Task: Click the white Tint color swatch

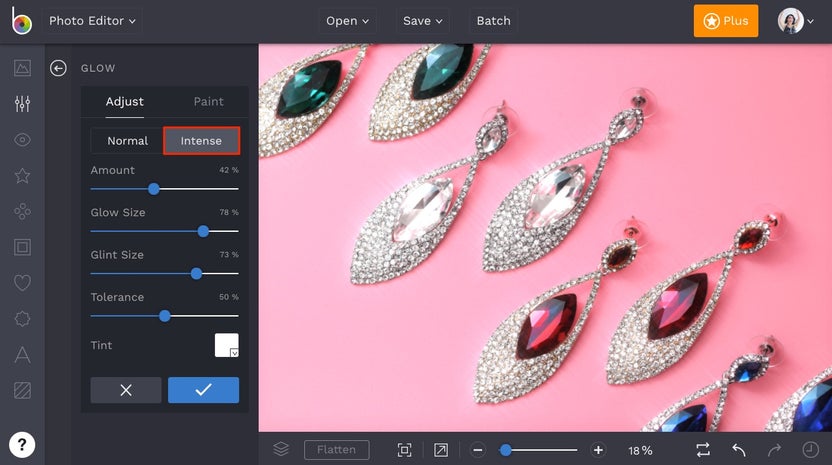Action: (x=227, y=345)
